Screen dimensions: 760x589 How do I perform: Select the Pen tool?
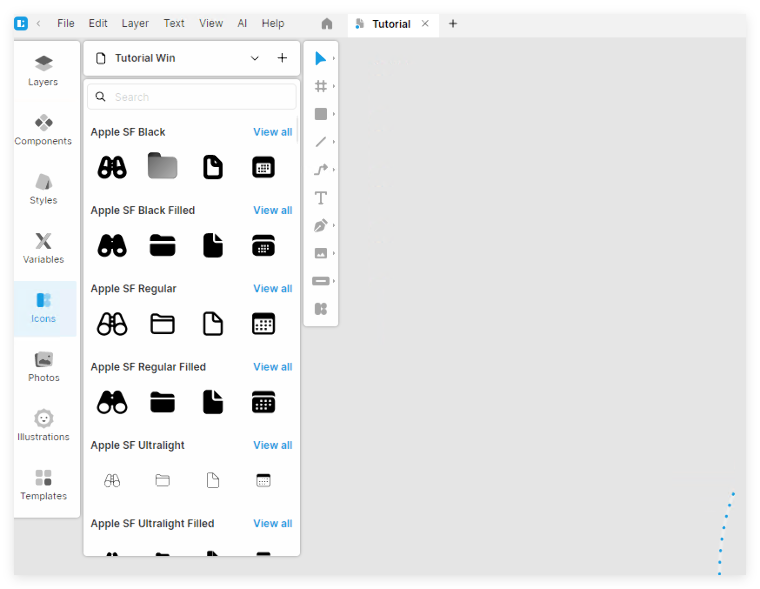[320, 225]
